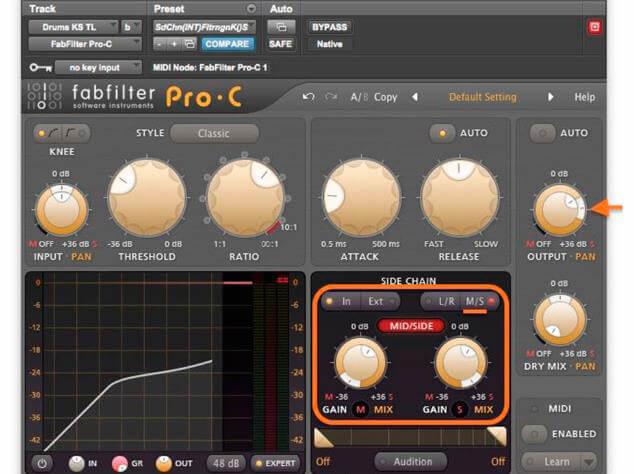The image size is (634, 474).
Task: Open the insert position b dropdown
Action: (x=131, y=27)
